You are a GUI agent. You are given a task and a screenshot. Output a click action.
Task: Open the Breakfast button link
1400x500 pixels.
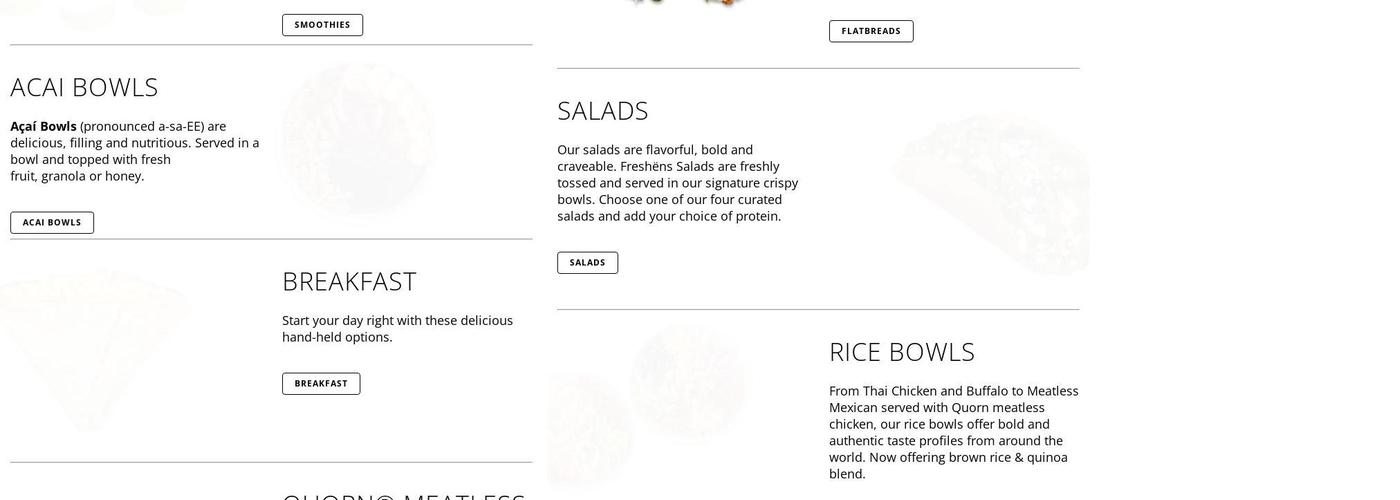(321, 384)
